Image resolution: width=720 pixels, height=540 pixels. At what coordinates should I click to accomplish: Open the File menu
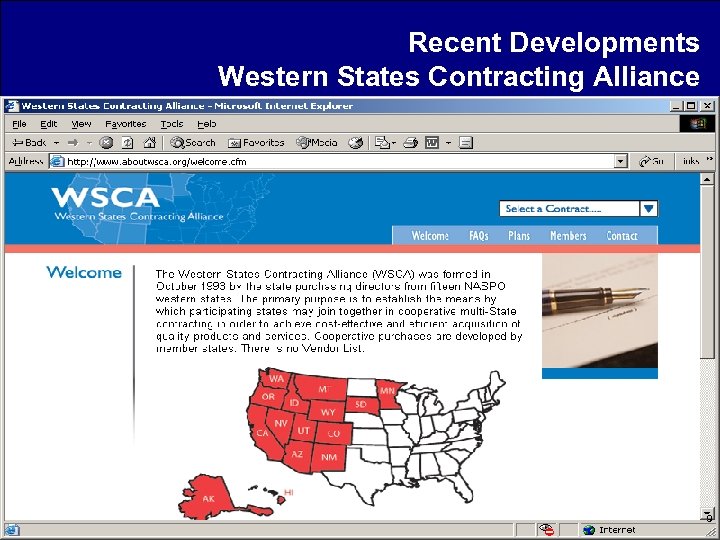point(19,124)
